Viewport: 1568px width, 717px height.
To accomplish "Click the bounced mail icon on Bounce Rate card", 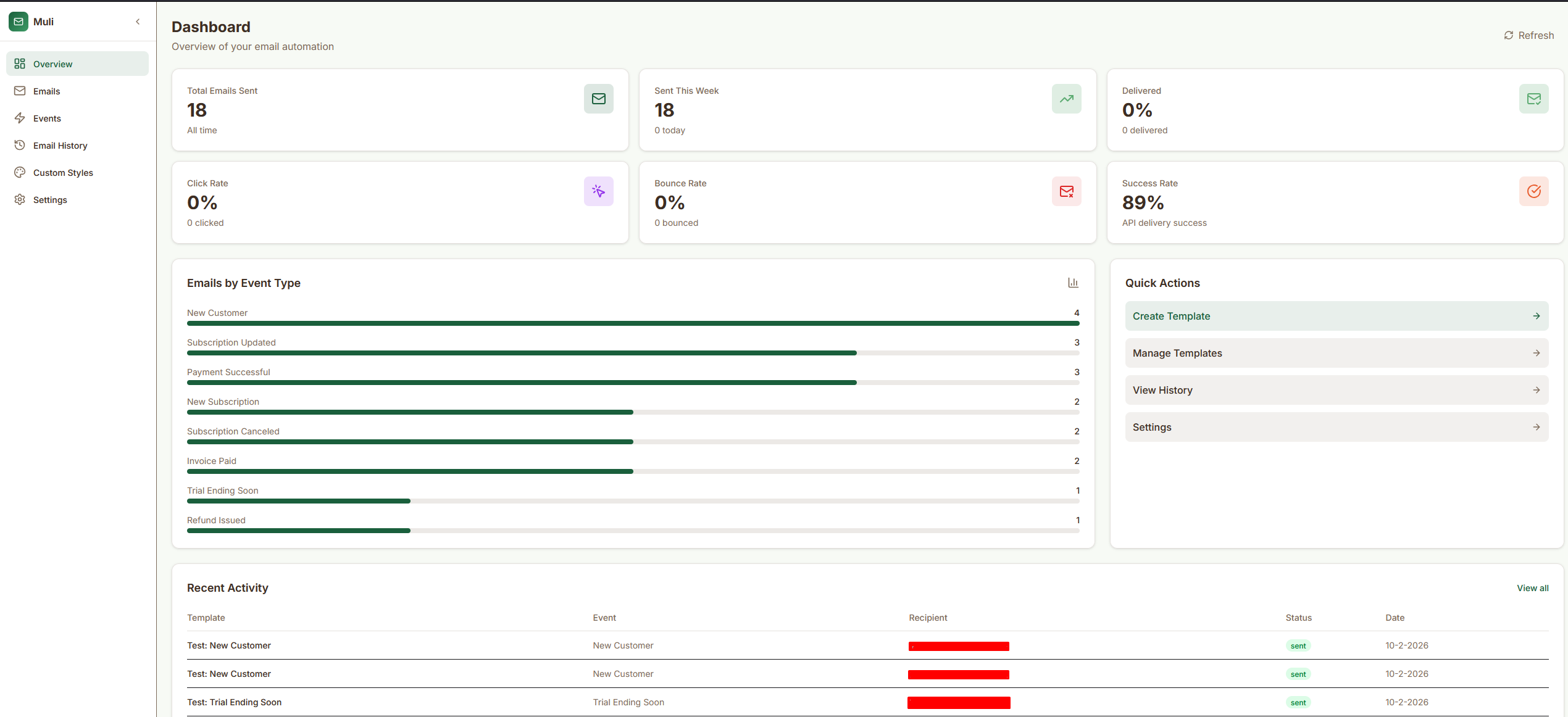I will pos(1066,191).
